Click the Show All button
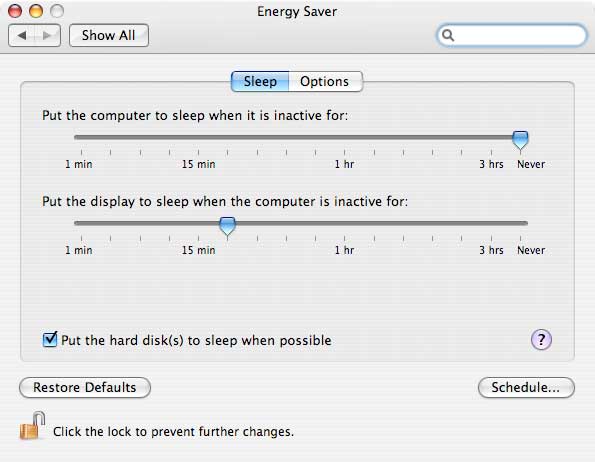 109,36
